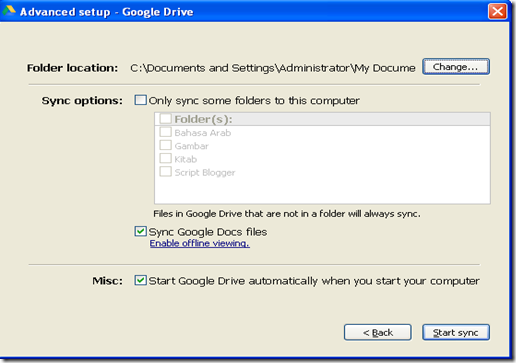Image resolution: width=516 pixels, height=363 pixels.
Task: Enable Only sync some folders checkbox
Action: click(x=140, y=100)
